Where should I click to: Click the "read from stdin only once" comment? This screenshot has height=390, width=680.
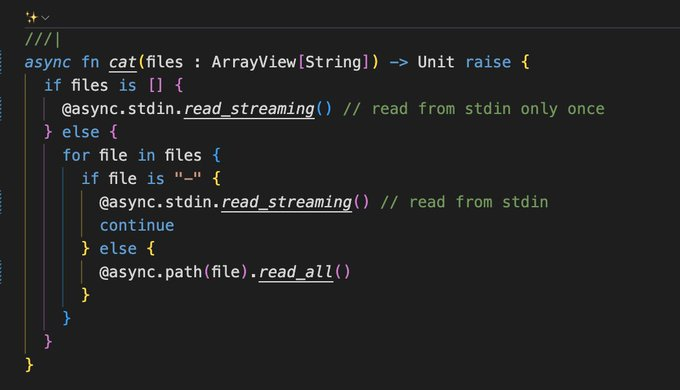tap(474, 108)
